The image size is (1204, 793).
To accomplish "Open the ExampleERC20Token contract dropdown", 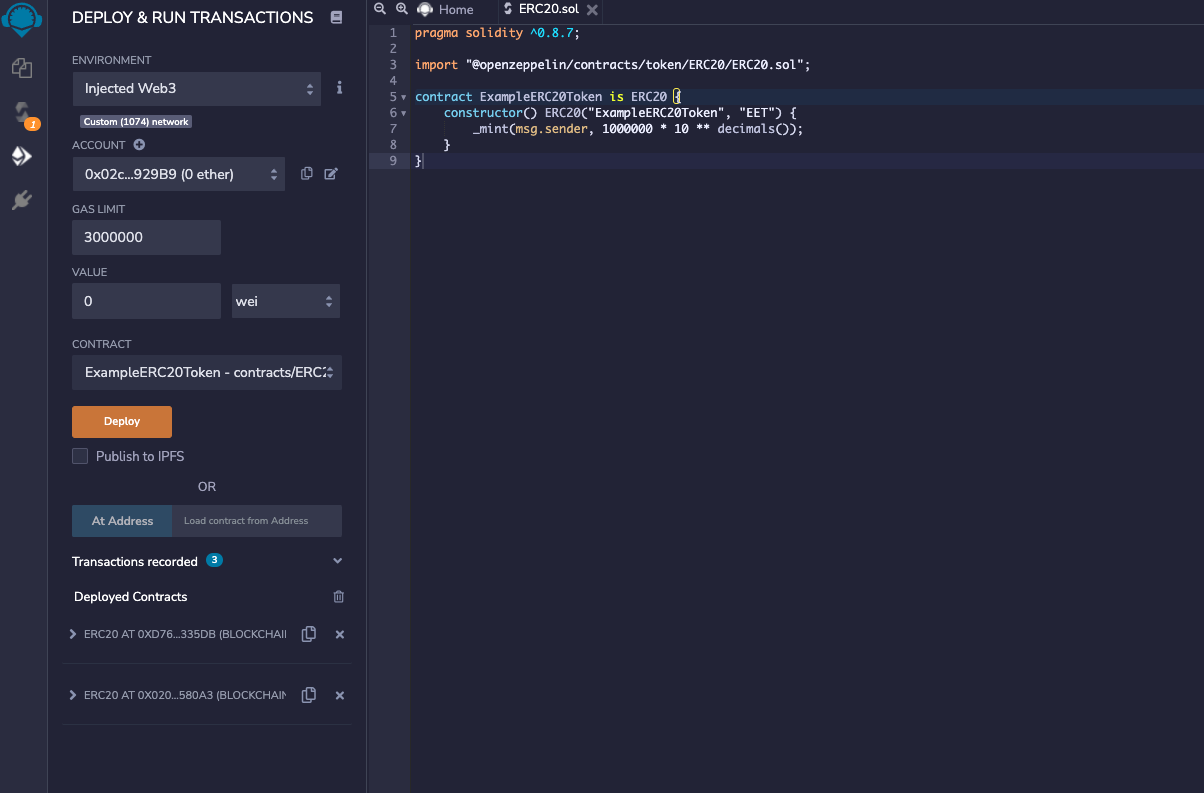I will [x=207, y=372].
